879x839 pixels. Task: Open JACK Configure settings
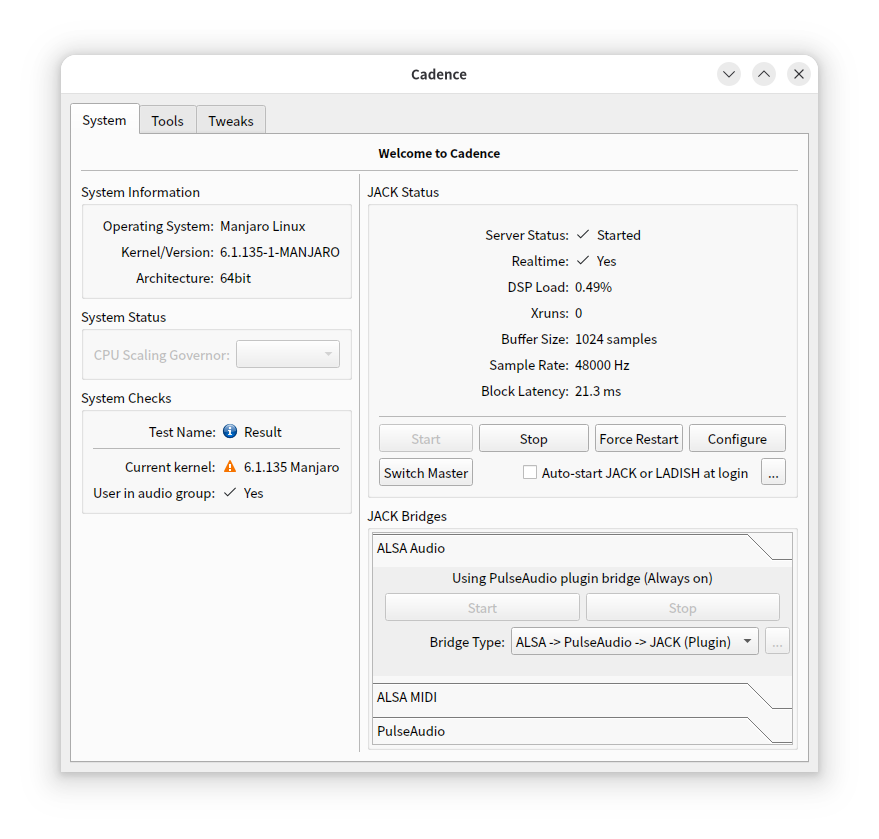737,438
